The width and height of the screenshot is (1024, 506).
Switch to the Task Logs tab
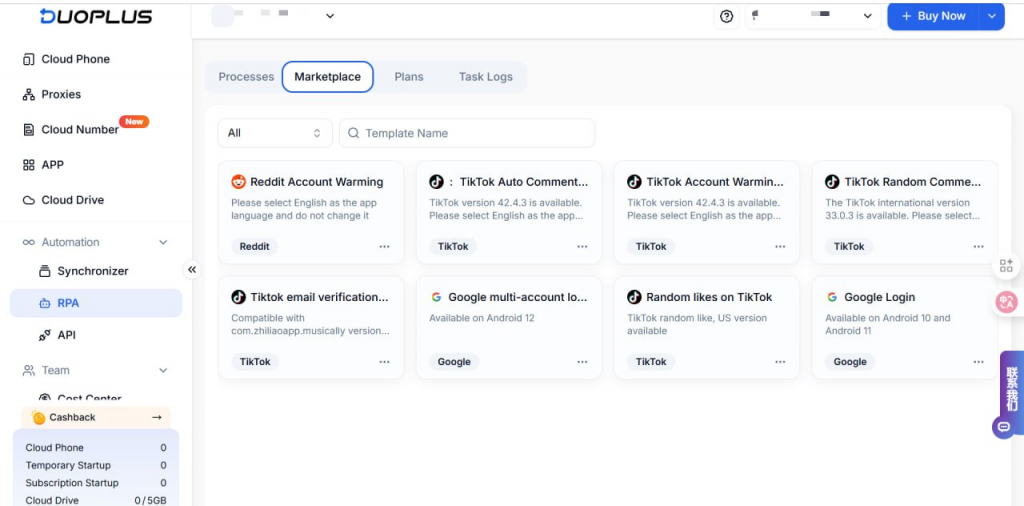click(485, 77)
